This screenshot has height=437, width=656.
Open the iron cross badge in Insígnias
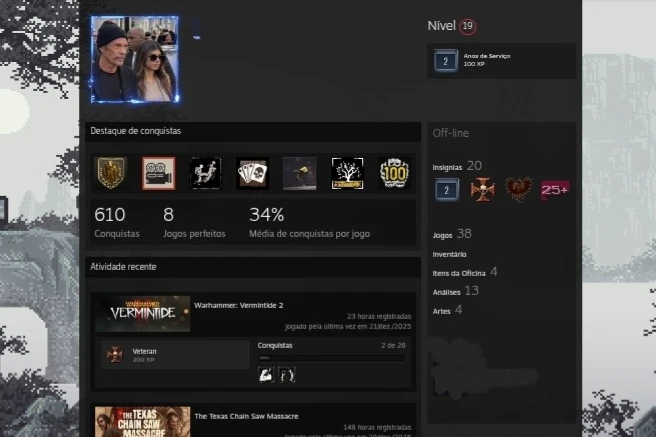(x=483, y=189)
